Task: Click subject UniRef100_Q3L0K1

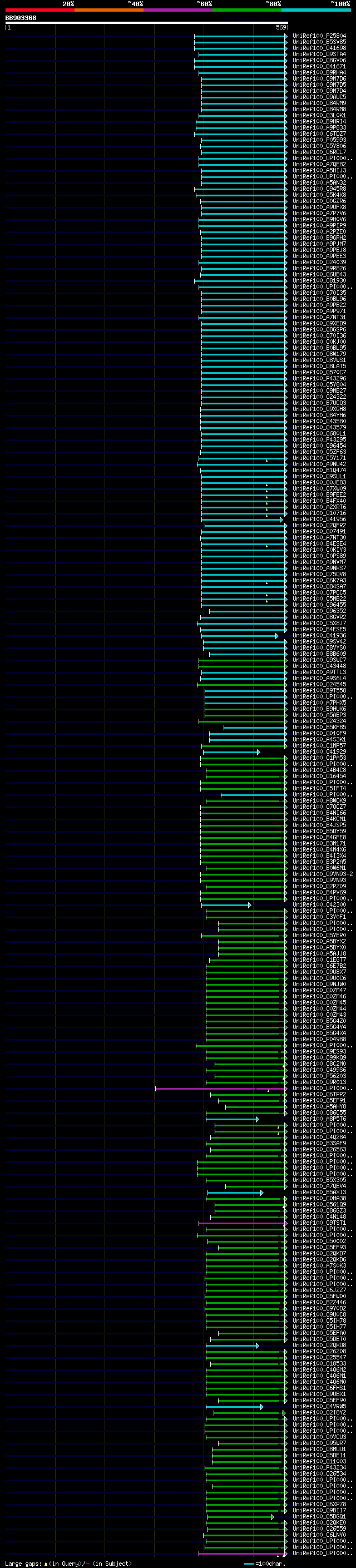Action: point(319,115)
